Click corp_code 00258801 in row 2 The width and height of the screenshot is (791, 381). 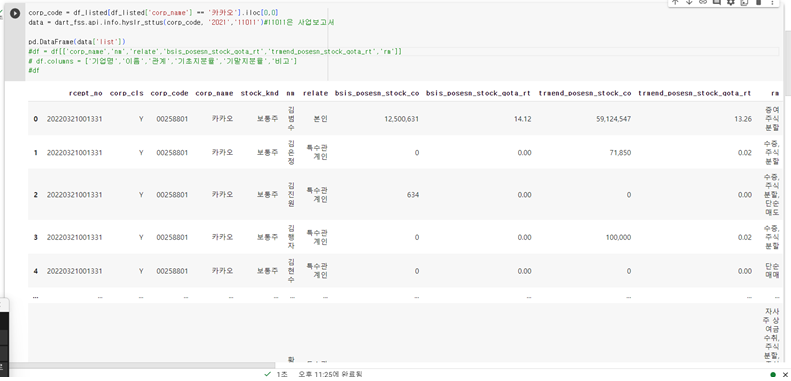pos(172,195)
